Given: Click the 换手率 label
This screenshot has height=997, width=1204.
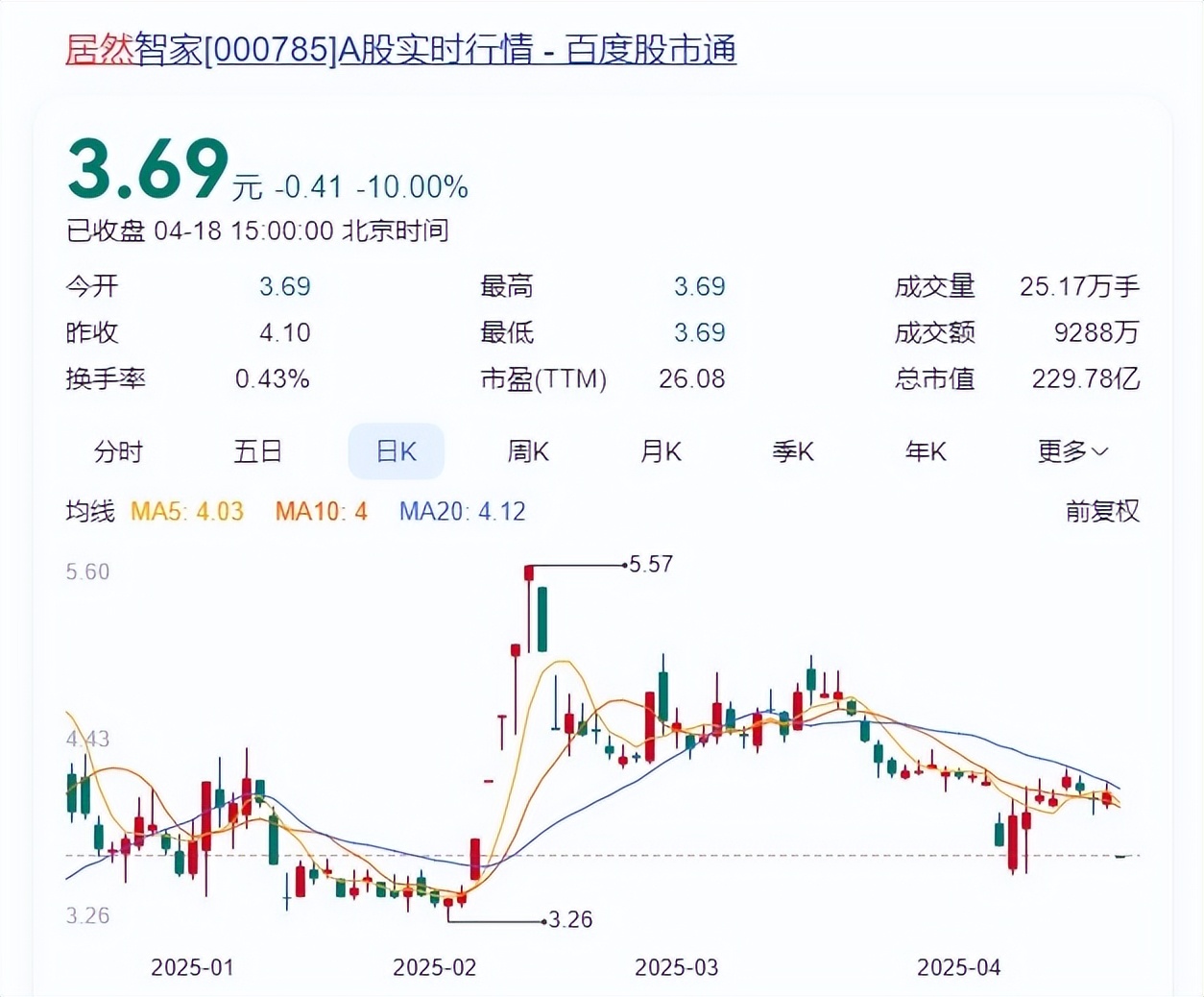Looking at the screenshot, I should click(106, 378).
